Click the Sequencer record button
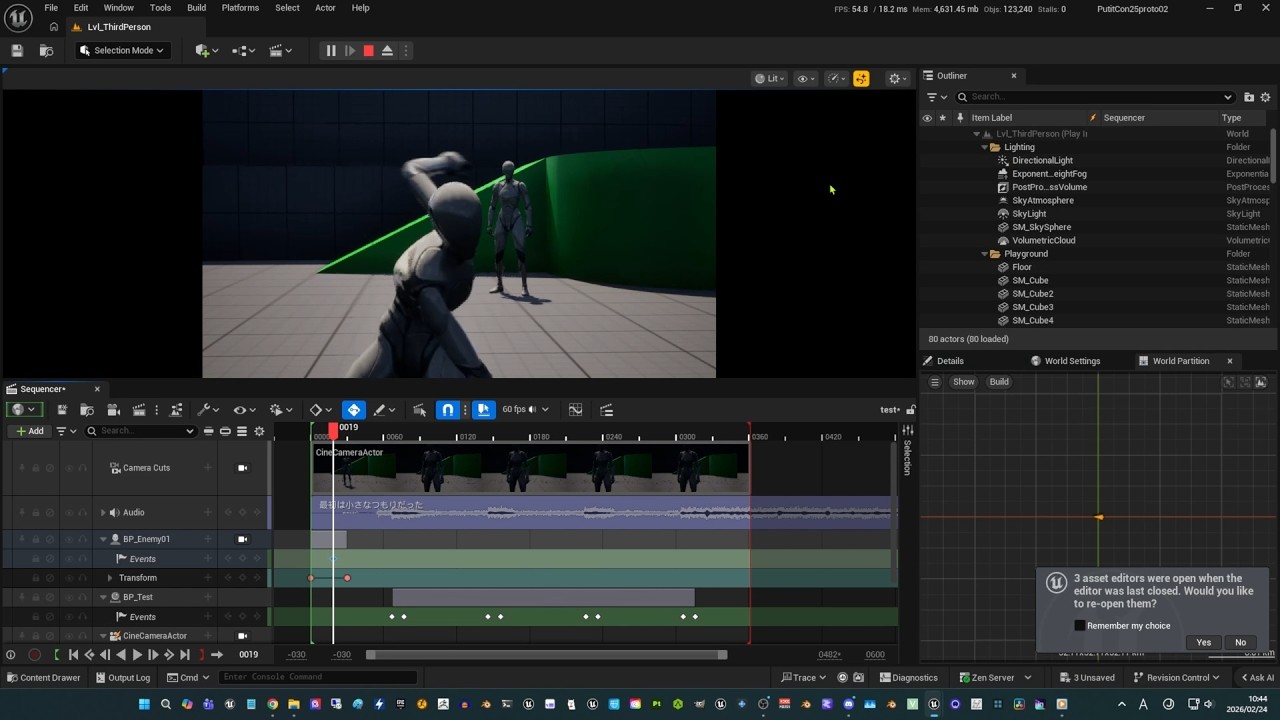This screenshot has width=1280, height=720. [34, 655]
